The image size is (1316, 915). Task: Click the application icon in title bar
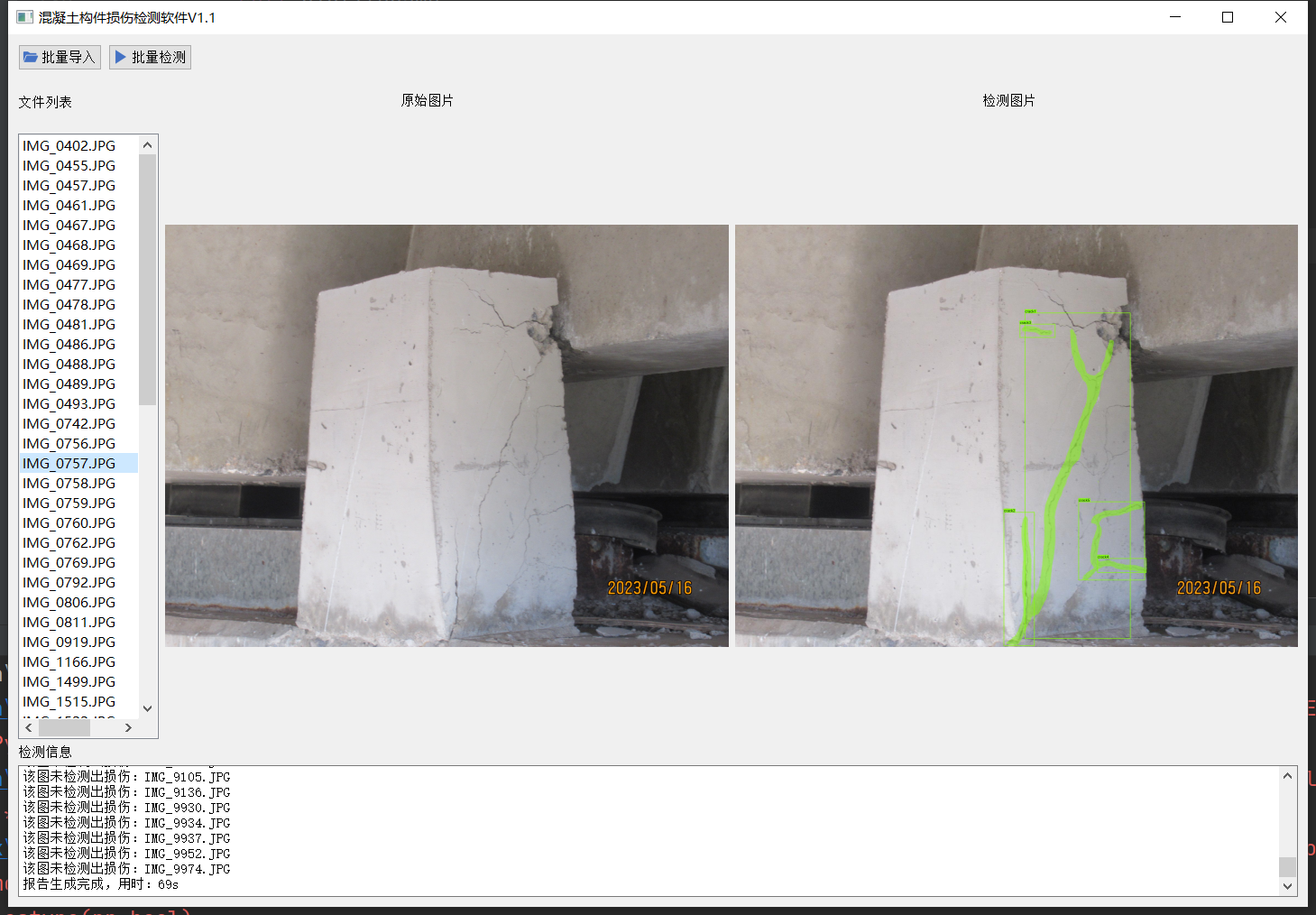coord(24,17)
